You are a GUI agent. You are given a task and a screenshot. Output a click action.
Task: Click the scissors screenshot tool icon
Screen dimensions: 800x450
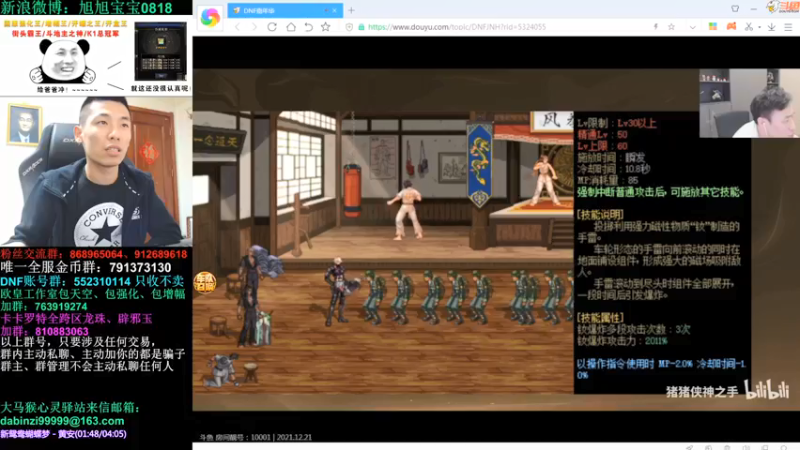(748, 27)
